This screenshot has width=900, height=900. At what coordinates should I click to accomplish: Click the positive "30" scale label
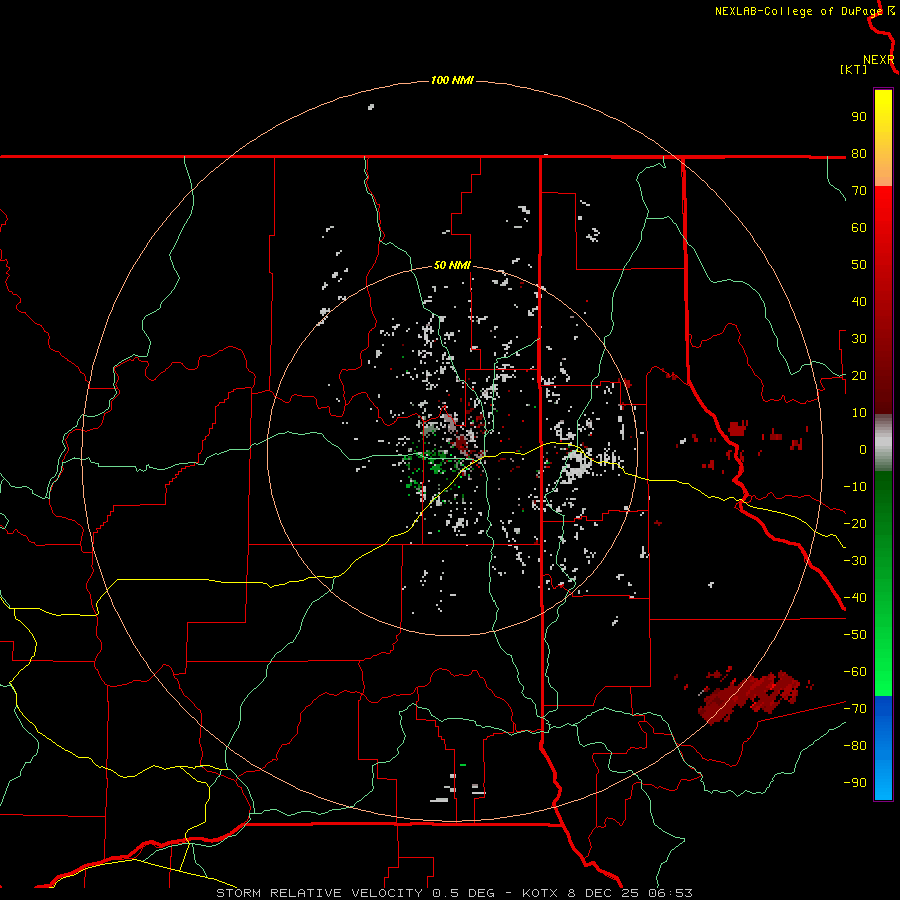coord(859,339)
